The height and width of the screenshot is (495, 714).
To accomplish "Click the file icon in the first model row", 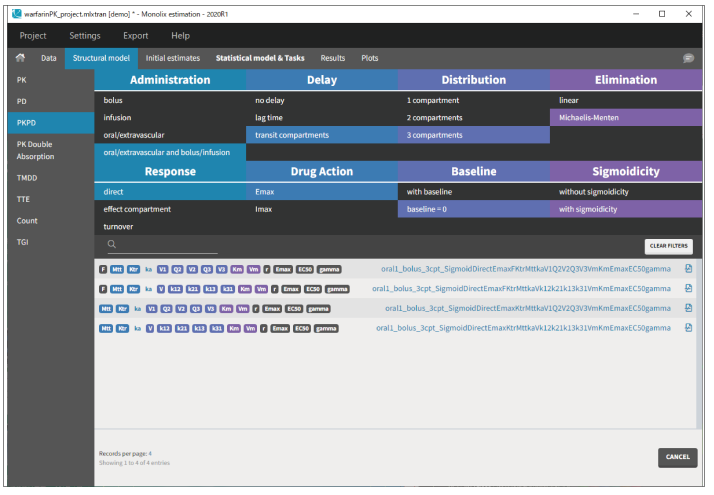I will click(688, 269).
